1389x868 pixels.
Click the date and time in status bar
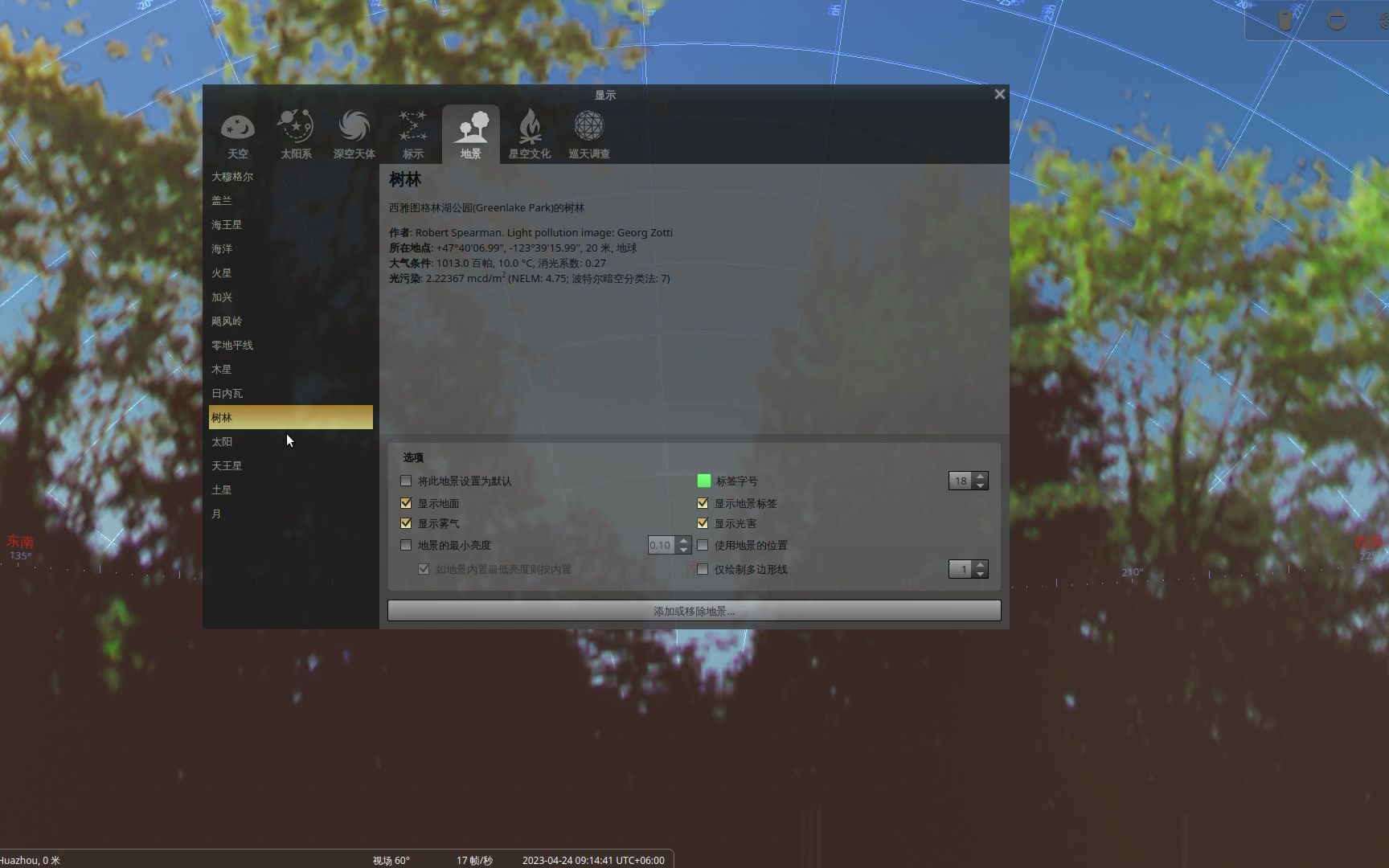pos(593,860)
